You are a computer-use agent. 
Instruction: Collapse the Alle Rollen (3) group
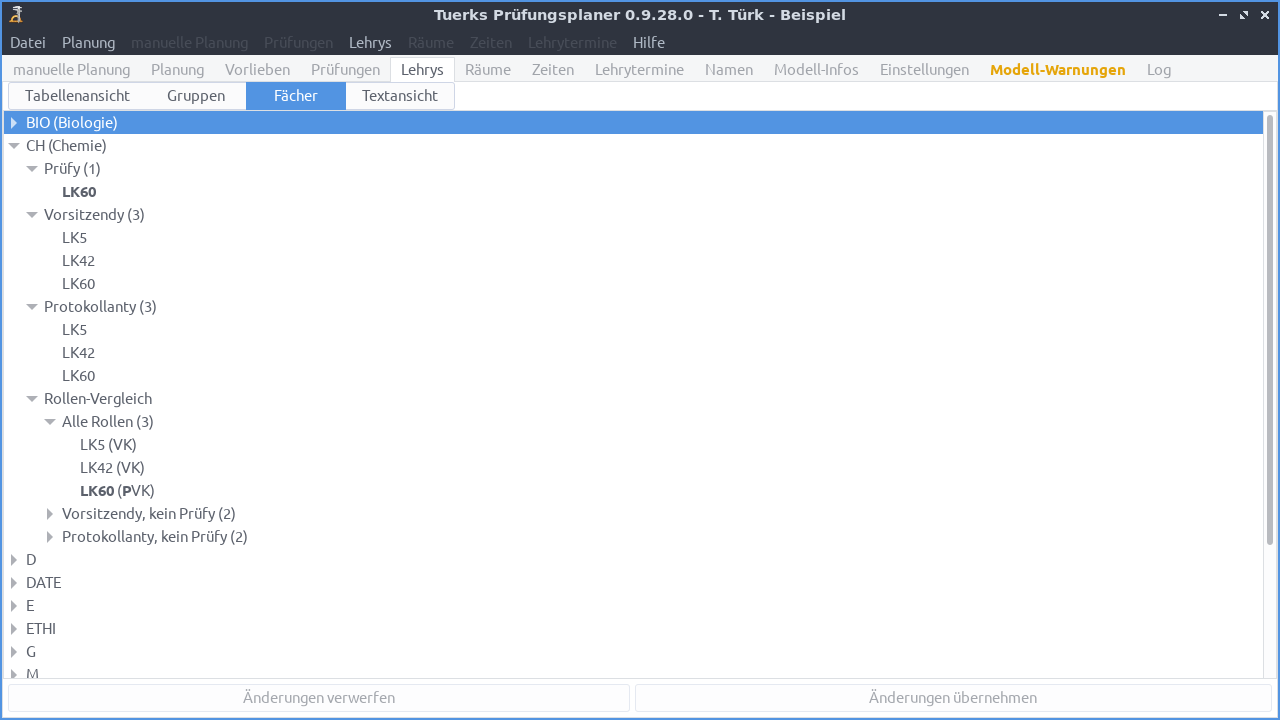click(x=49, y=421)
